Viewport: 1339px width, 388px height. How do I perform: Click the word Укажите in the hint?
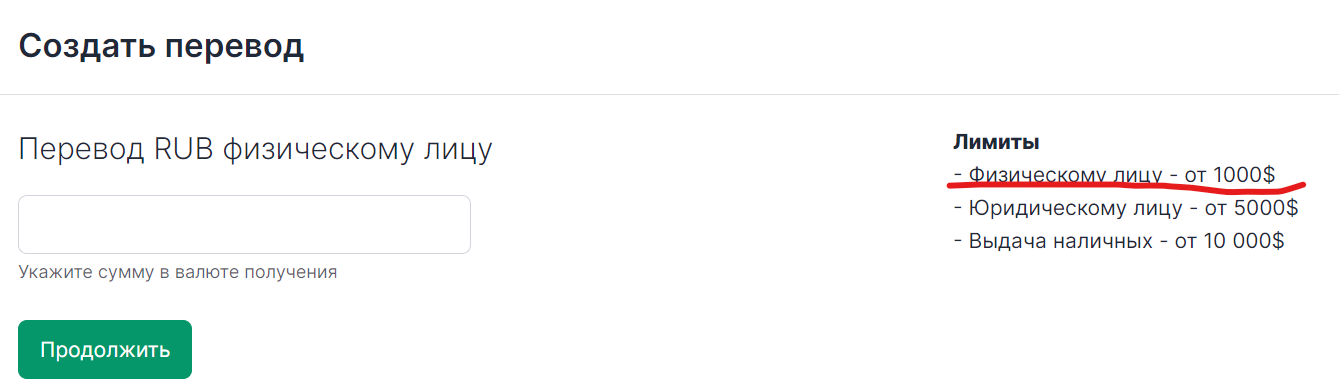coord(51,272)
